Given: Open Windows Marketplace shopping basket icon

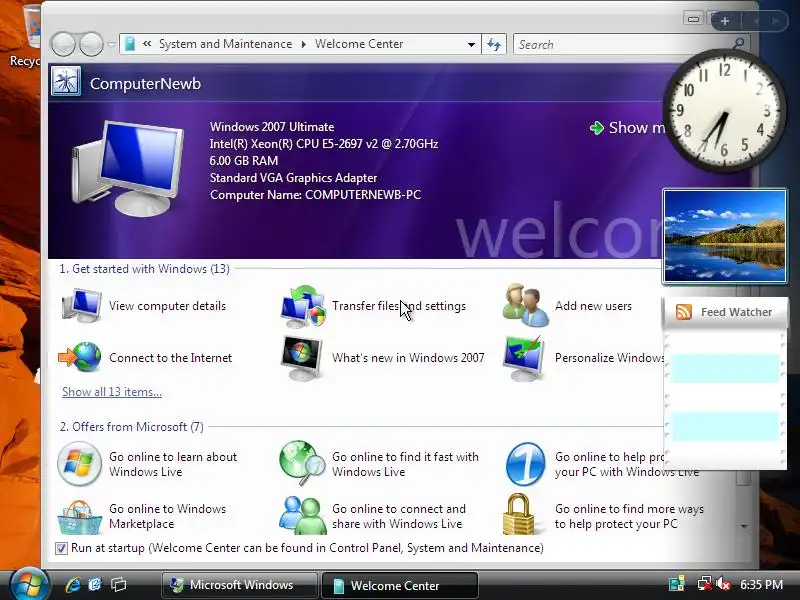Looking at the screenshot, I should coord(80,517).
